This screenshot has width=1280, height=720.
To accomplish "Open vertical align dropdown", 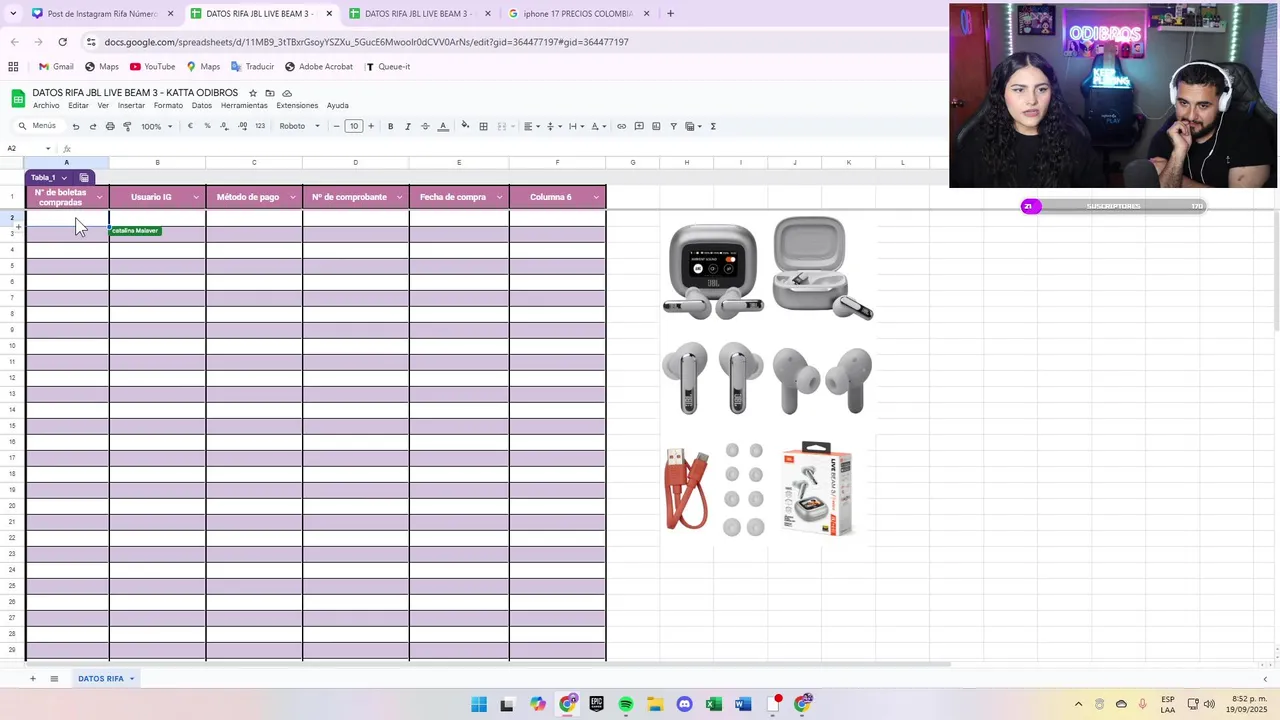I will pos(553,126).
